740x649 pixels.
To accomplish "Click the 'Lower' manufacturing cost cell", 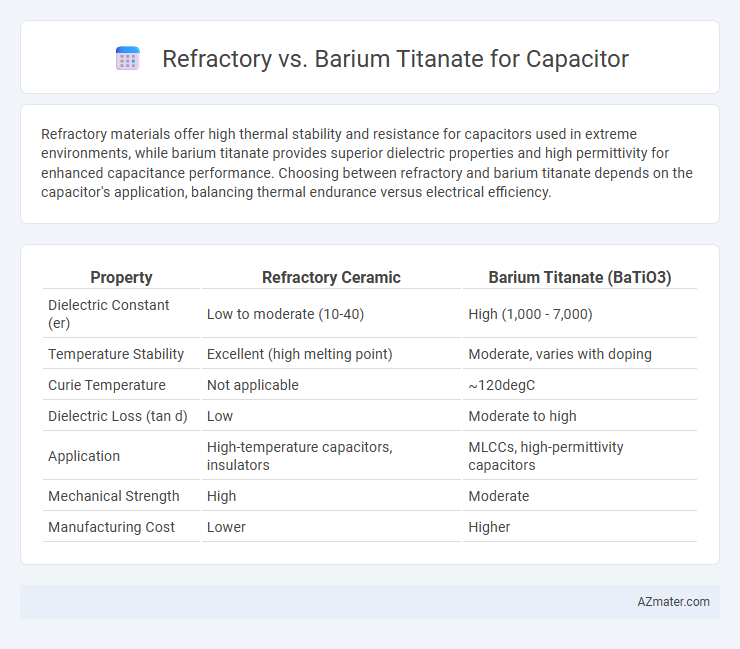I will click(331, 527).
